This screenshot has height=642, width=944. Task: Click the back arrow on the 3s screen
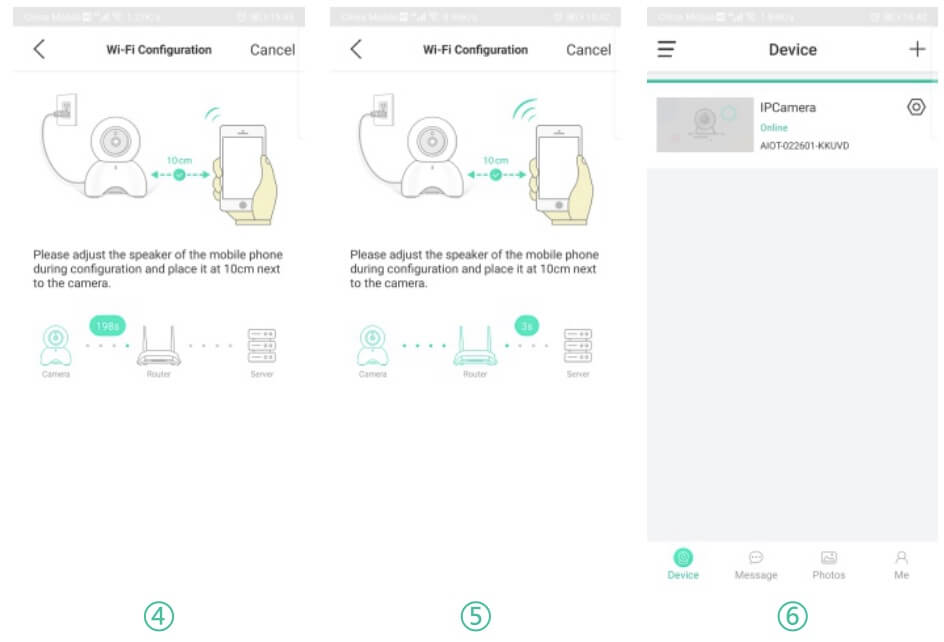[x=356, y=49]
